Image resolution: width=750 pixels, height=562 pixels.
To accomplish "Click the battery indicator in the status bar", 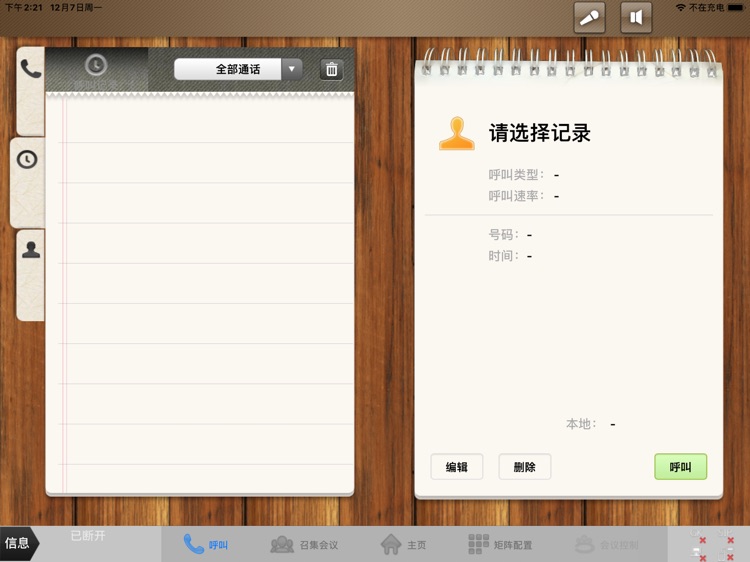I will pyautogui.click(x=736, y=8).
